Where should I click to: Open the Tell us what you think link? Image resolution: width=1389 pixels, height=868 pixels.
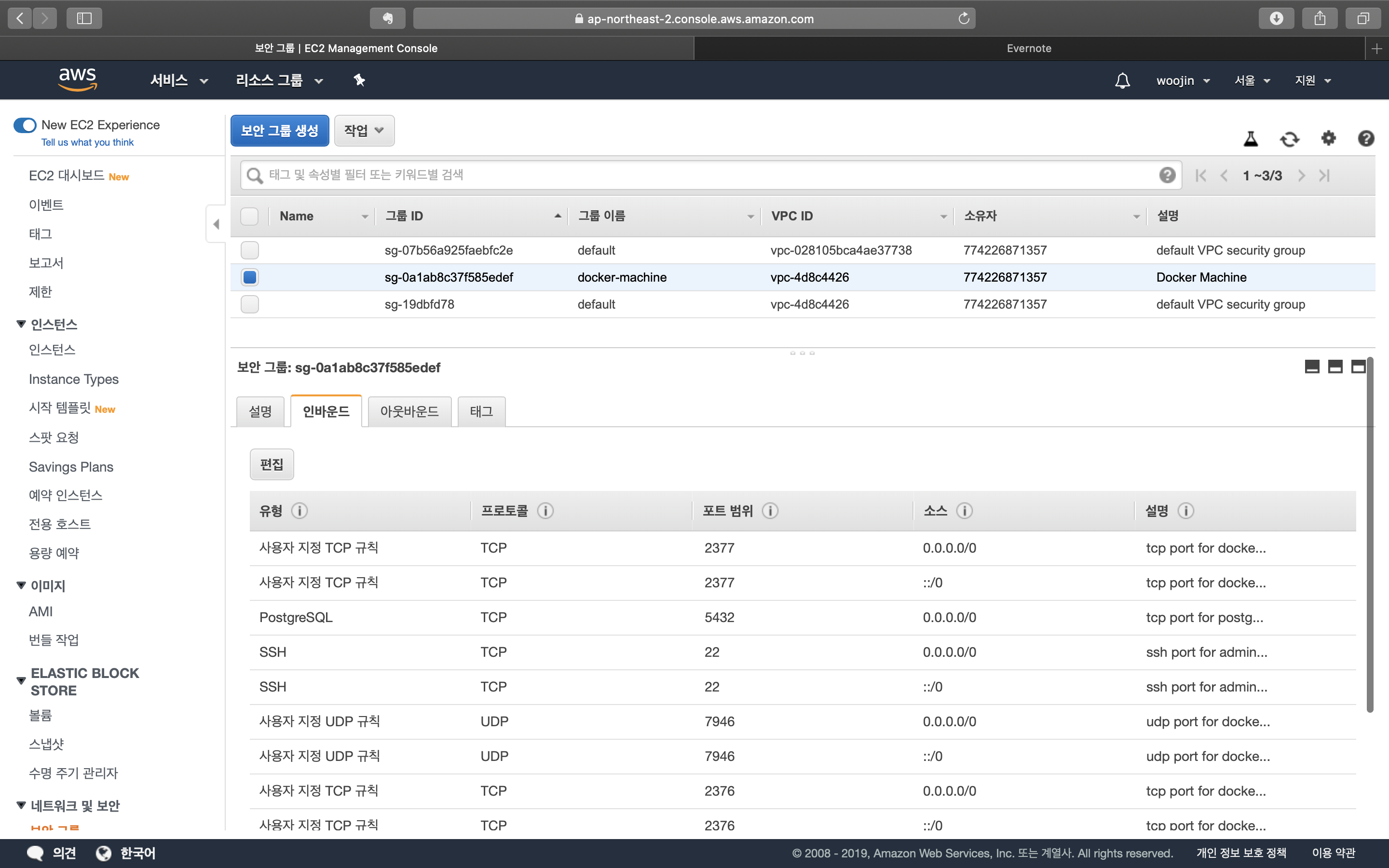click(x=87, y=142)
